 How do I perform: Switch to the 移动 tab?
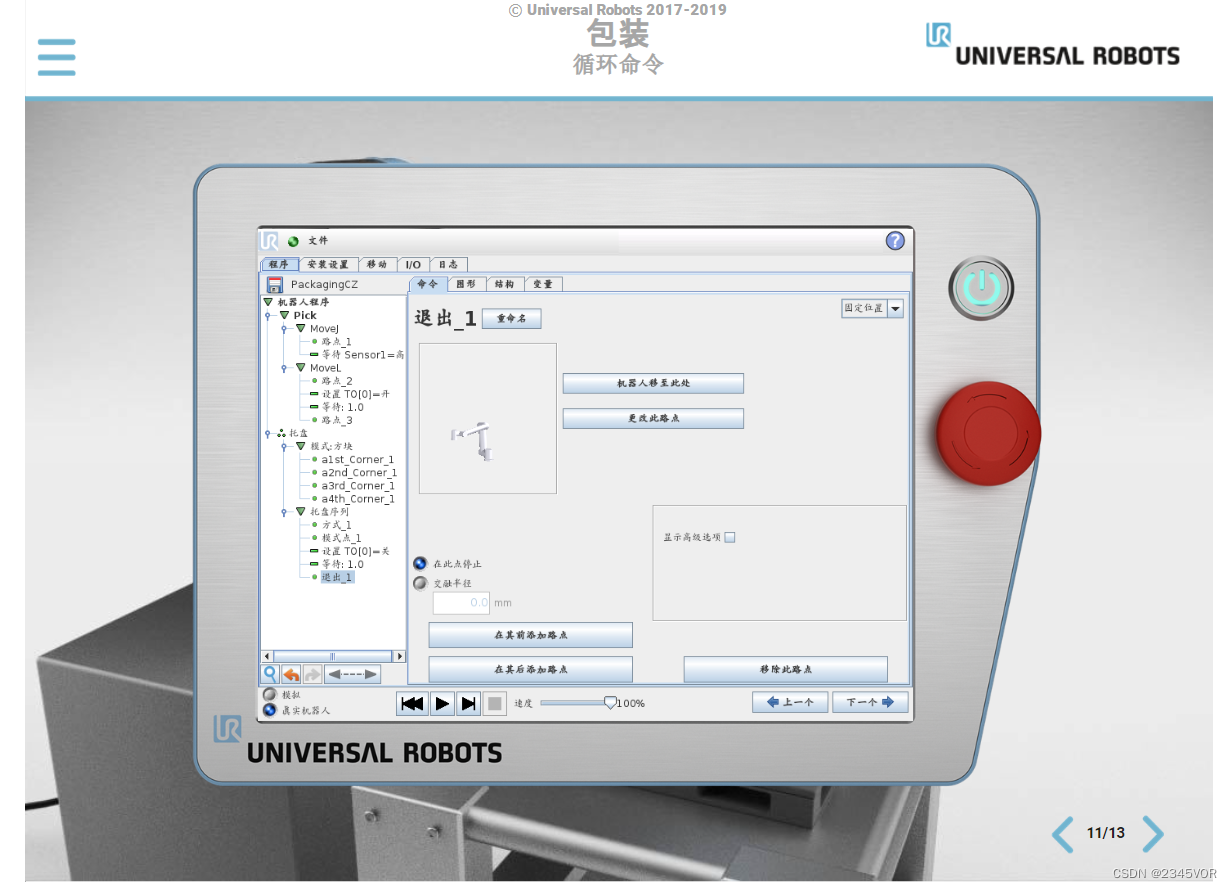[x=377, y=264]
